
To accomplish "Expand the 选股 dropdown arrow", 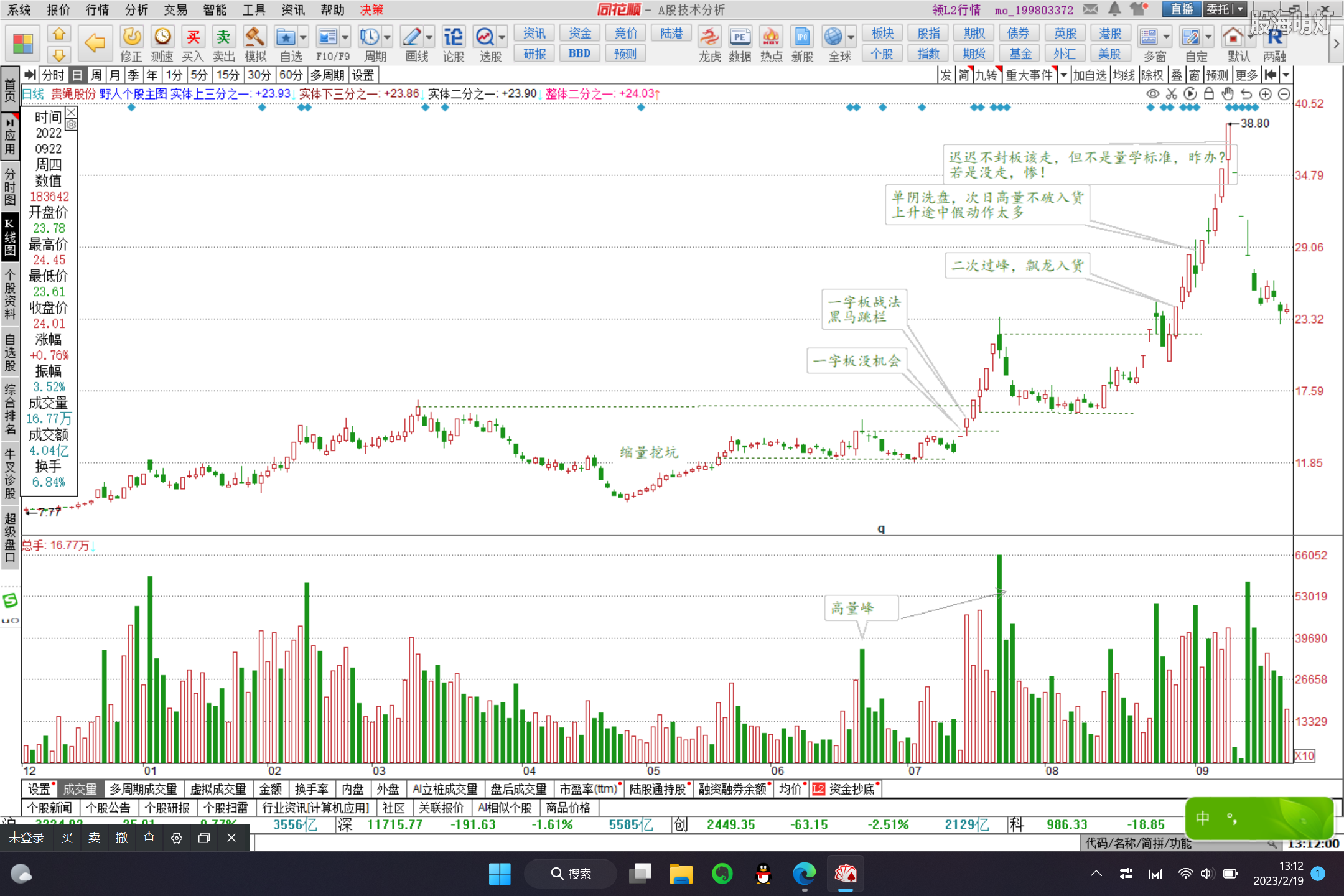I will click(x=502, y=37).
